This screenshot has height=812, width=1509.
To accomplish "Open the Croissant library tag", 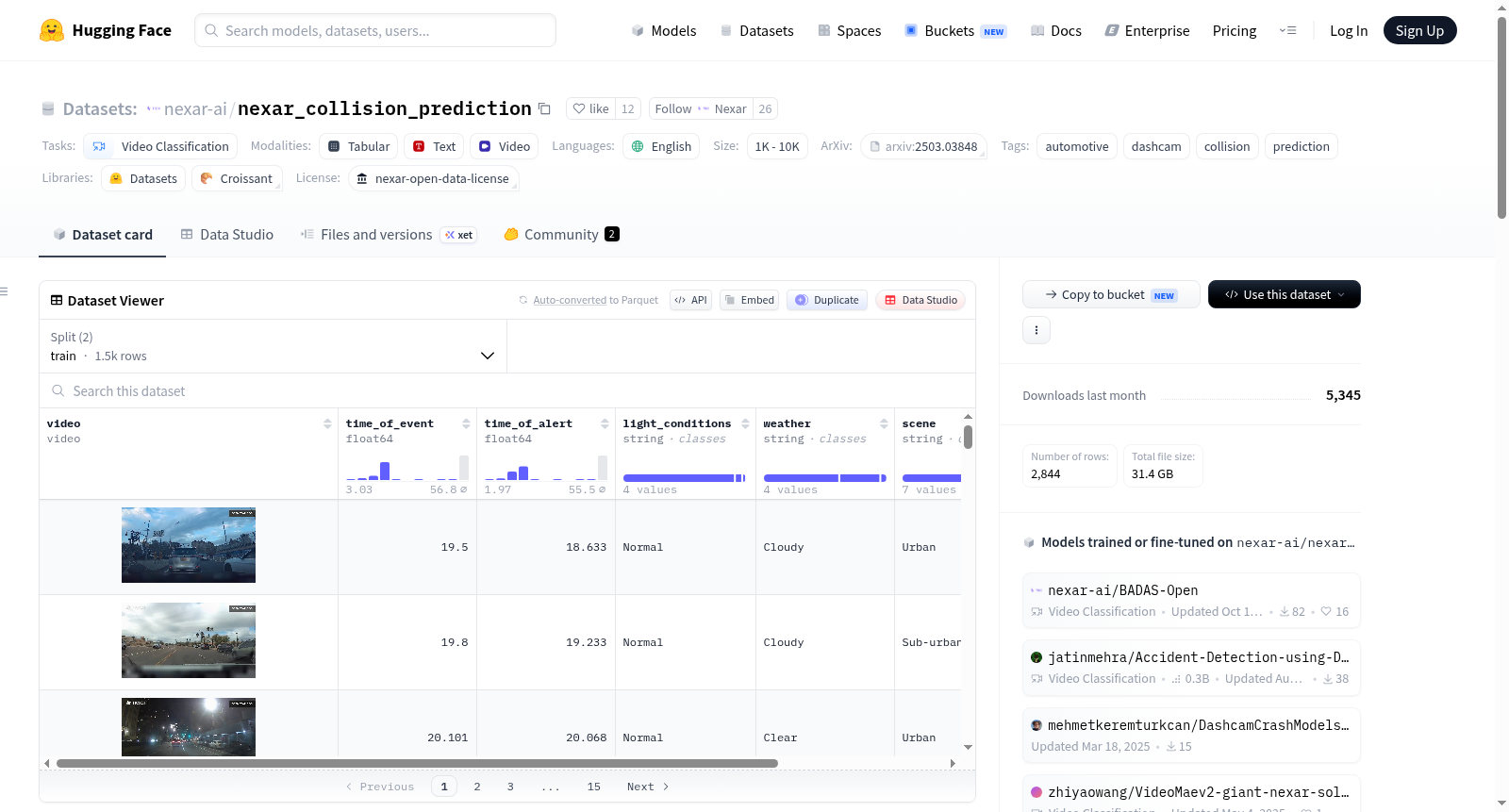I will [237, 178].
